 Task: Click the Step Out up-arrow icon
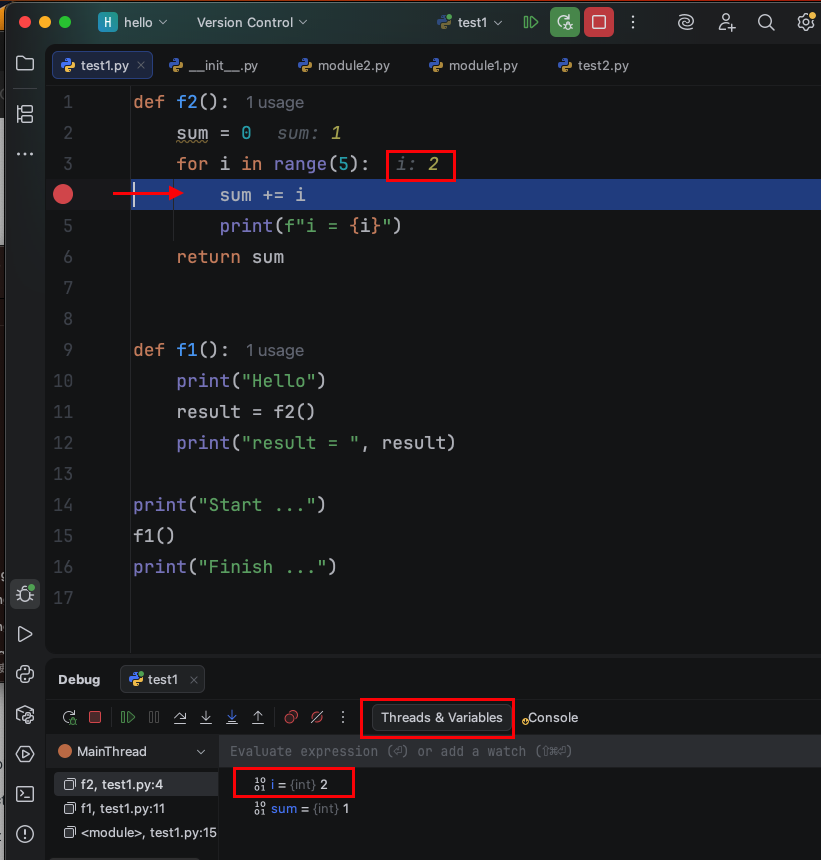click(x=258, y=717)
